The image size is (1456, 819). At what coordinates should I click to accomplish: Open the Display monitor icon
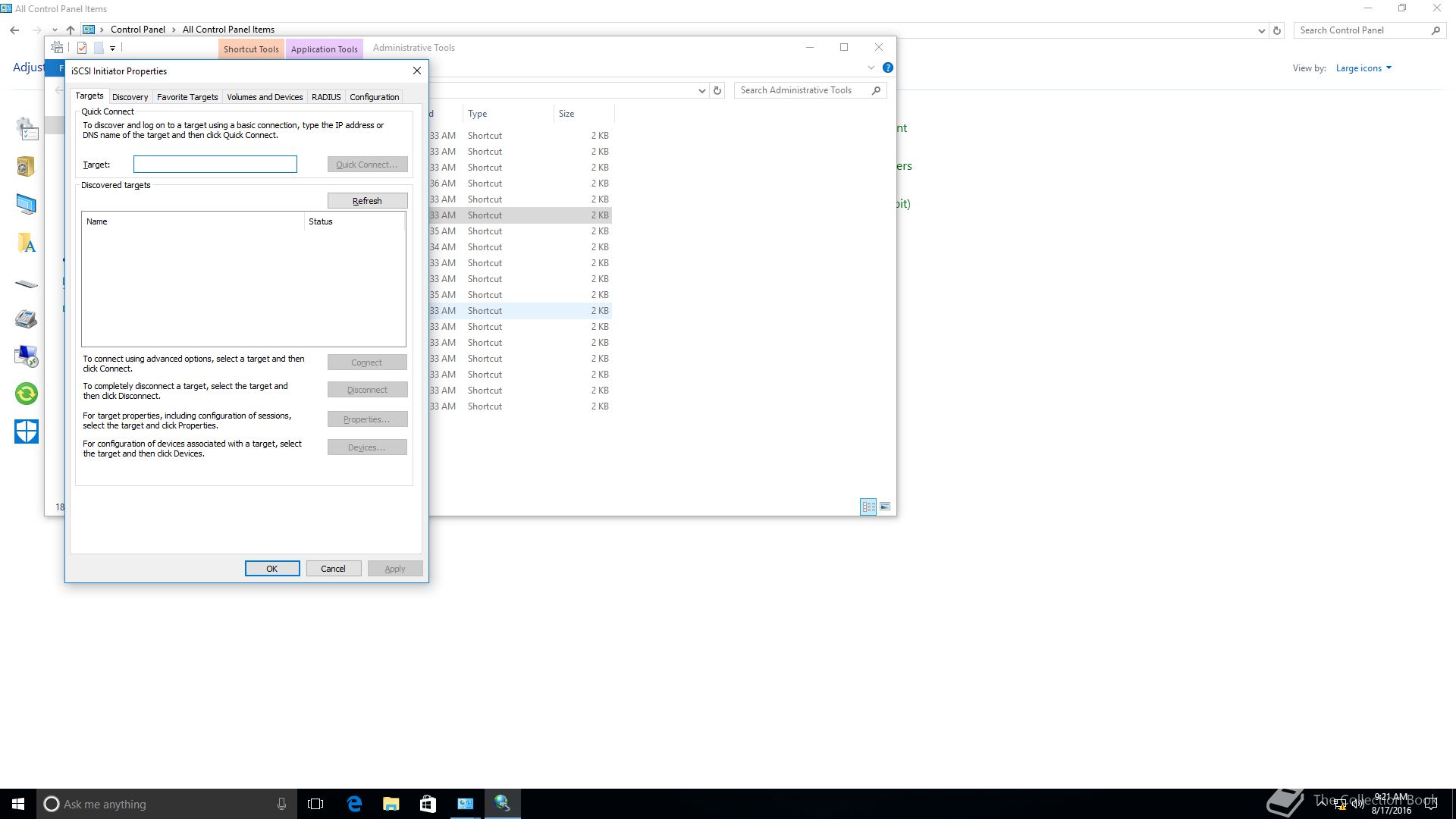click(x=26, y=204)
